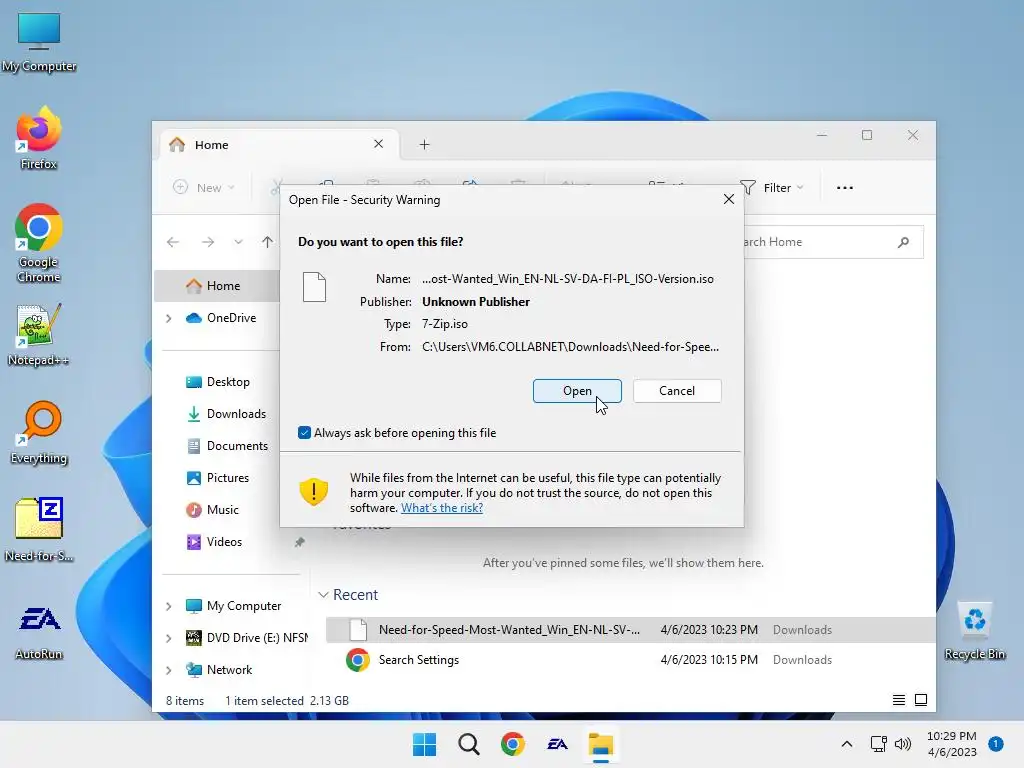Close the Security Warning dialog

click(x=729, y=199)
